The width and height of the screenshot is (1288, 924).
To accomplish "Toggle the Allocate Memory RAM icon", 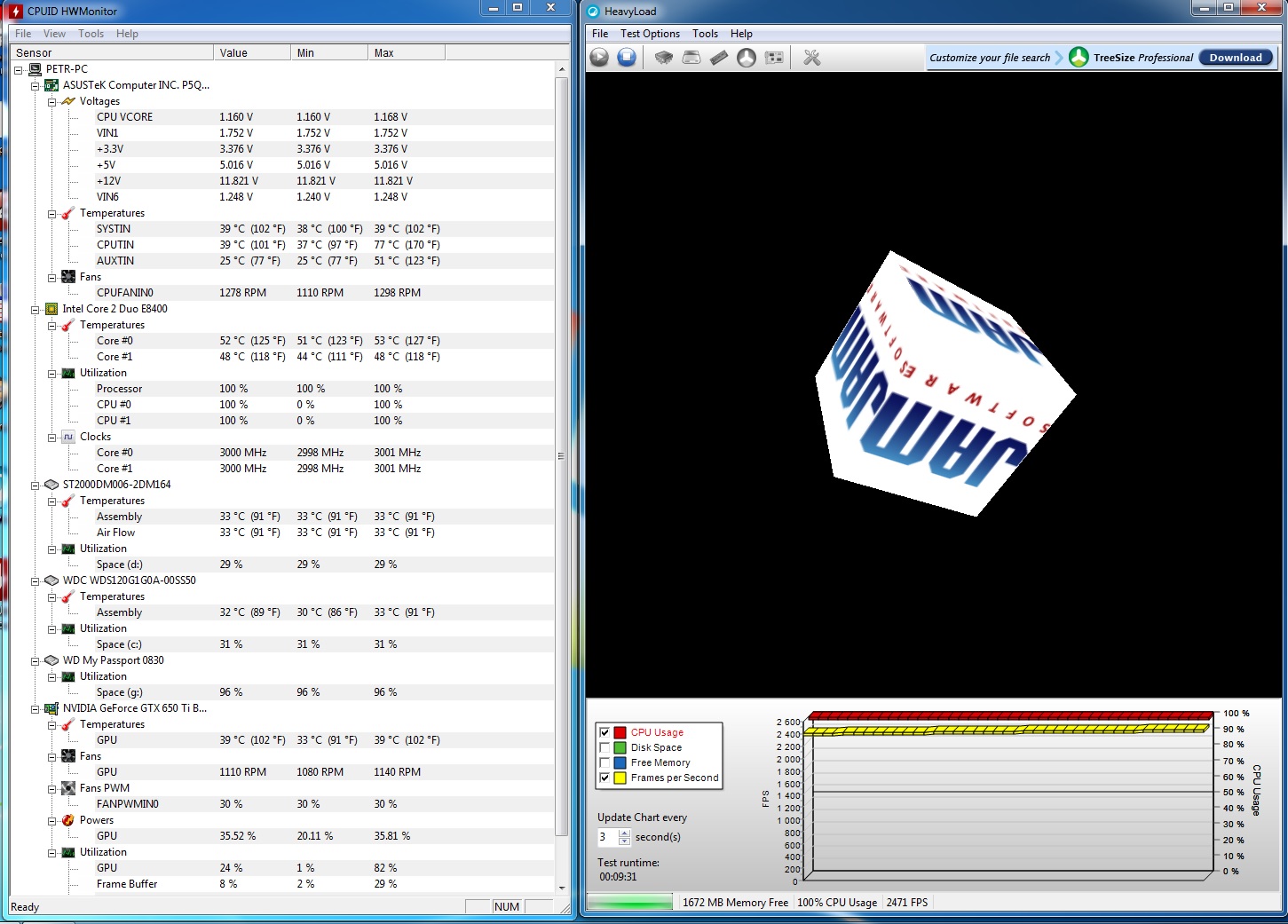I will [x=719, y=58].
